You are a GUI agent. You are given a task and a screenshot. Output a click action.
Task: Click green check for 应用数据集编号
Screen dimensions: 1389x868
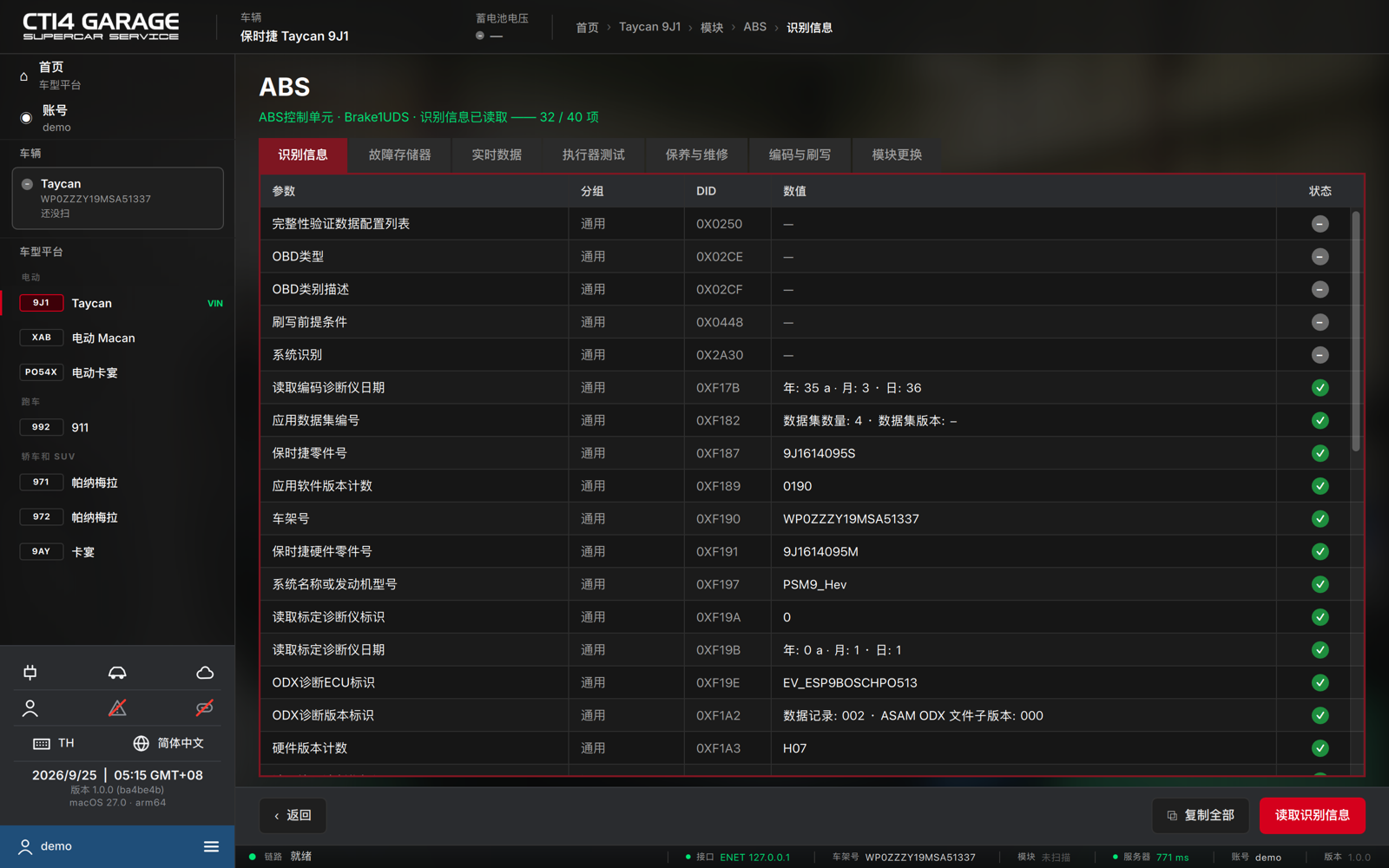pyautogui.click(x=1320, y=420)
